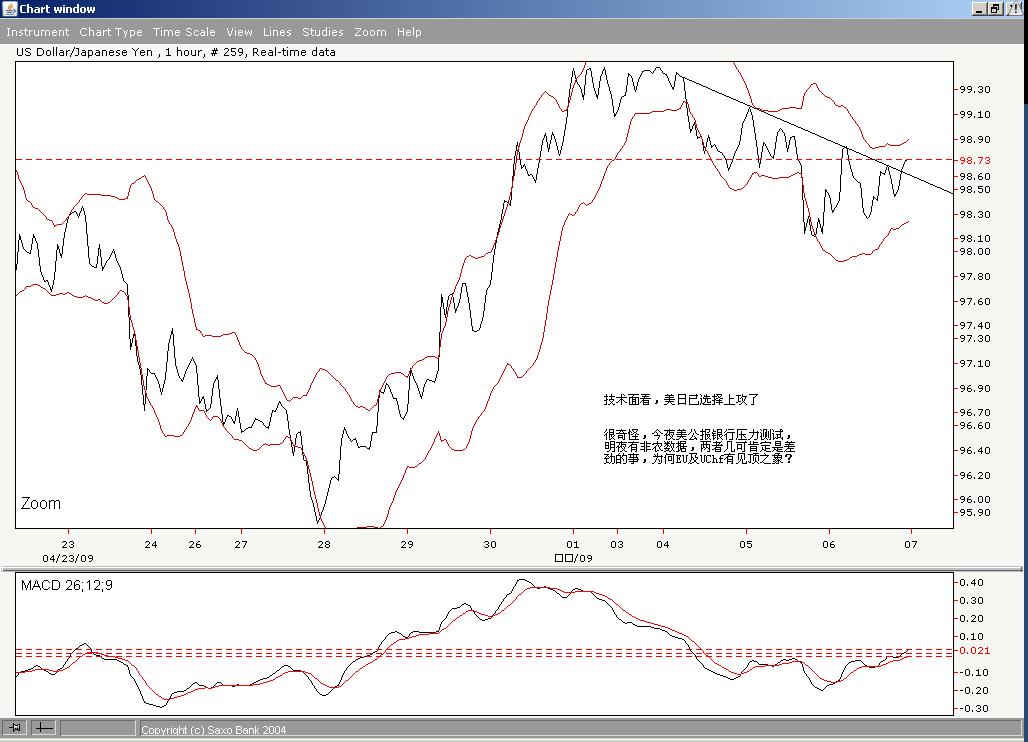
Task: Open the Instrument menu
Action: tap(37, 32)
